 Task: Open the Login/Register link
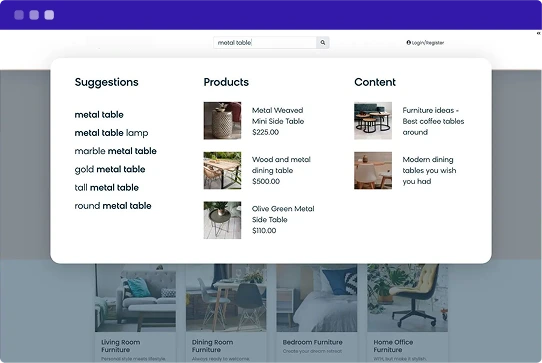(425, 43)
